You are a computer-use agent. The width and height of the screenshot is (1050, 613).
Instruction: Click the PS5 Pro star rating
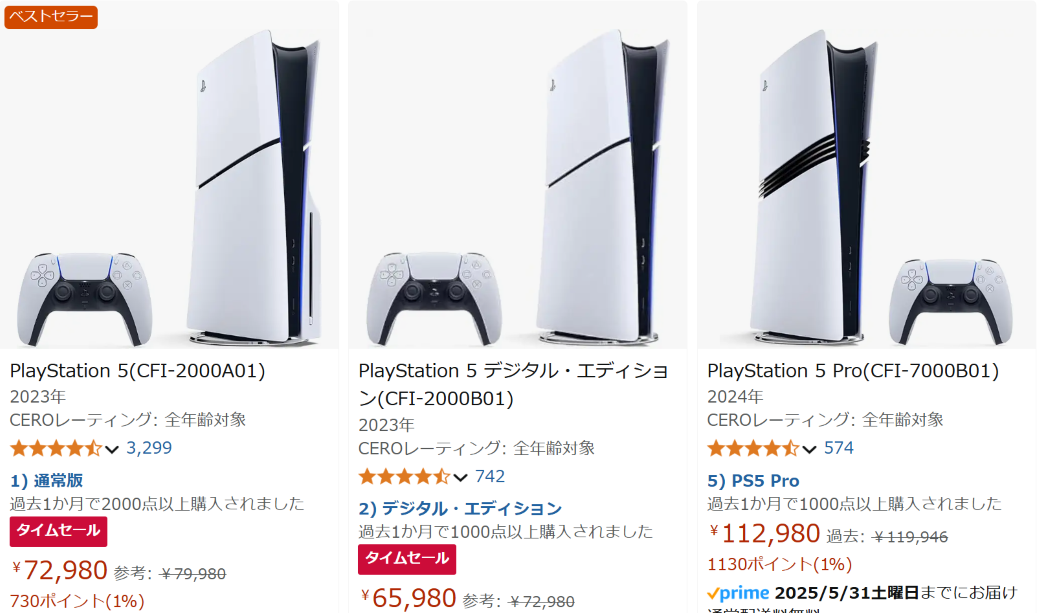point(753,448)
